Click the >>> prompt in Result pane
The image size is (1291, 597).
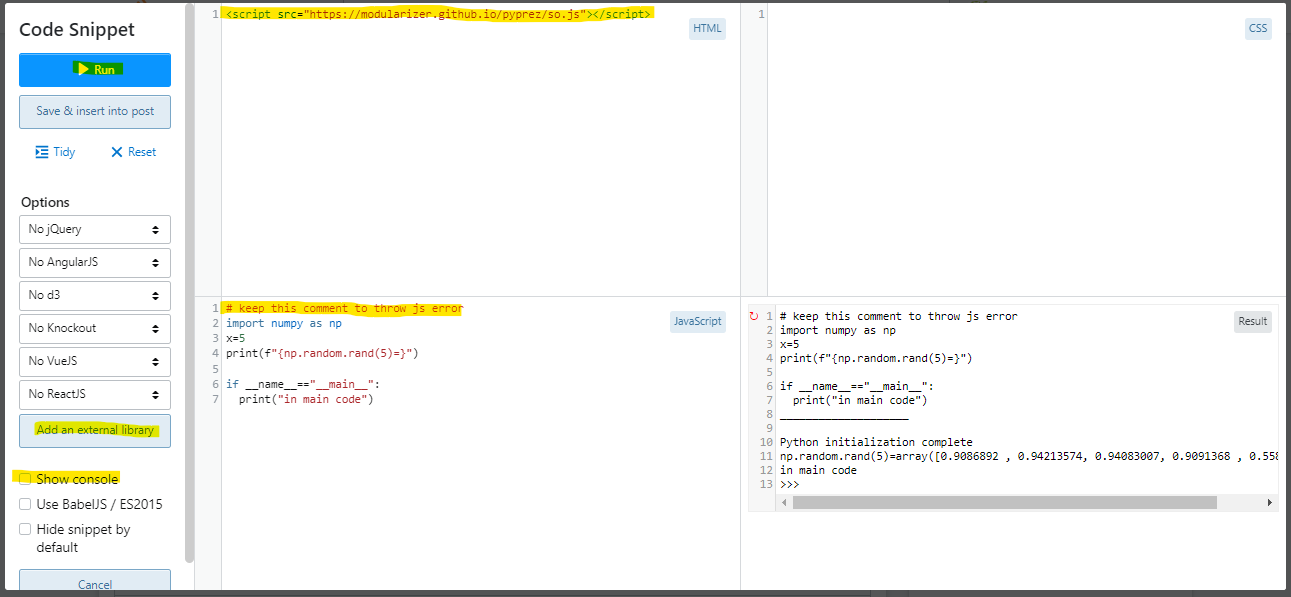click(x=790, y=484)
